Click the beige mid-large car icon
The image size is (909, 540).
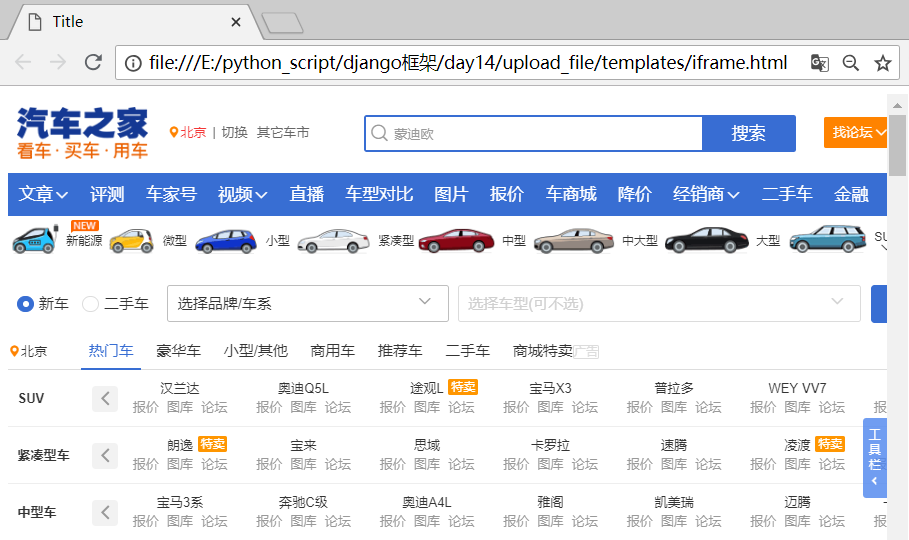(x=573, y=240)
